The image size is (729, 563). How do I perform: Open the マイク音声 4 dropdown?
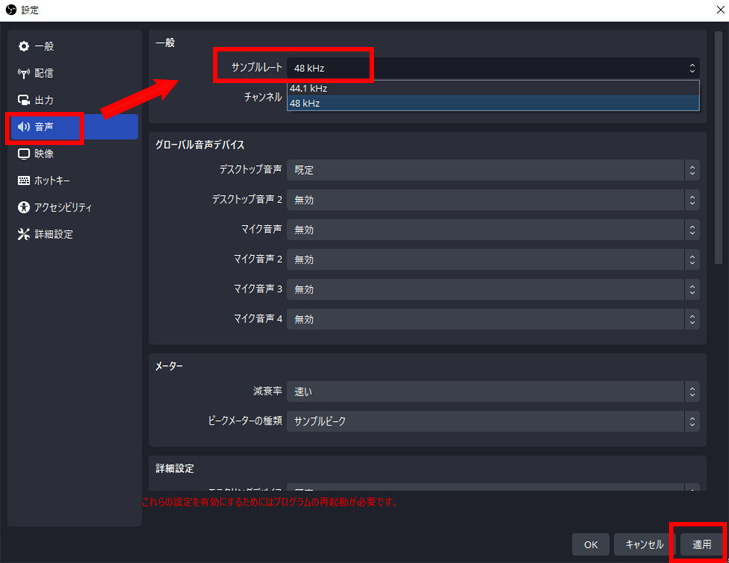(x=493, y=319)
